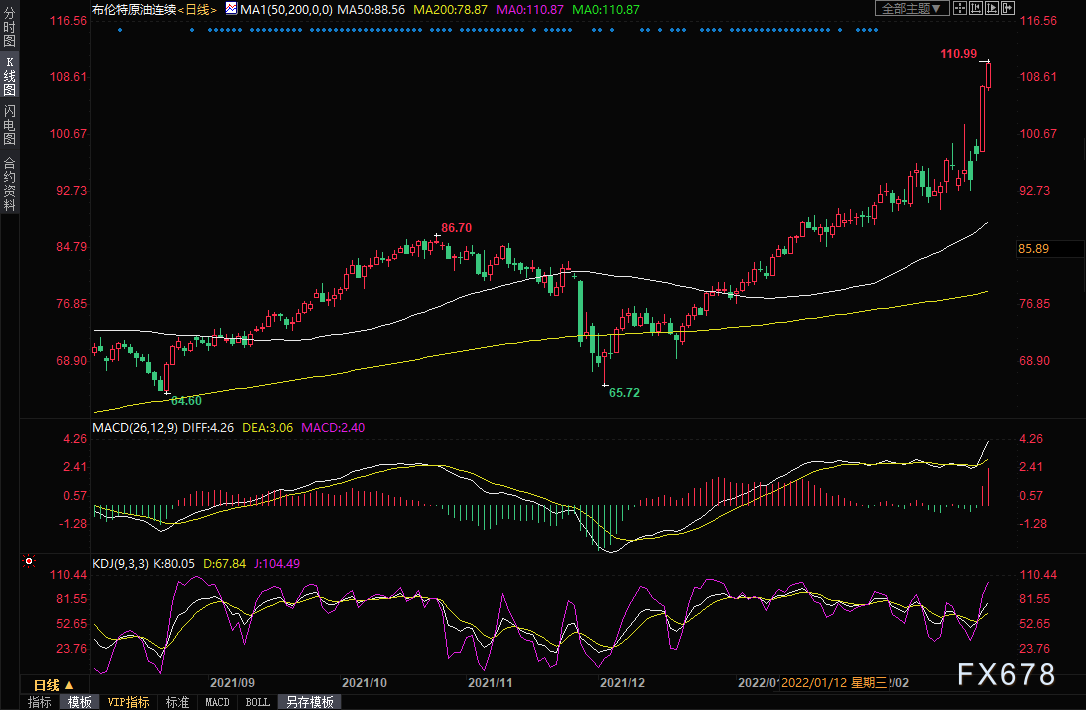Click the J:104.49 value label
This screenshot has height=710, width=1086.
coord(277,564)
